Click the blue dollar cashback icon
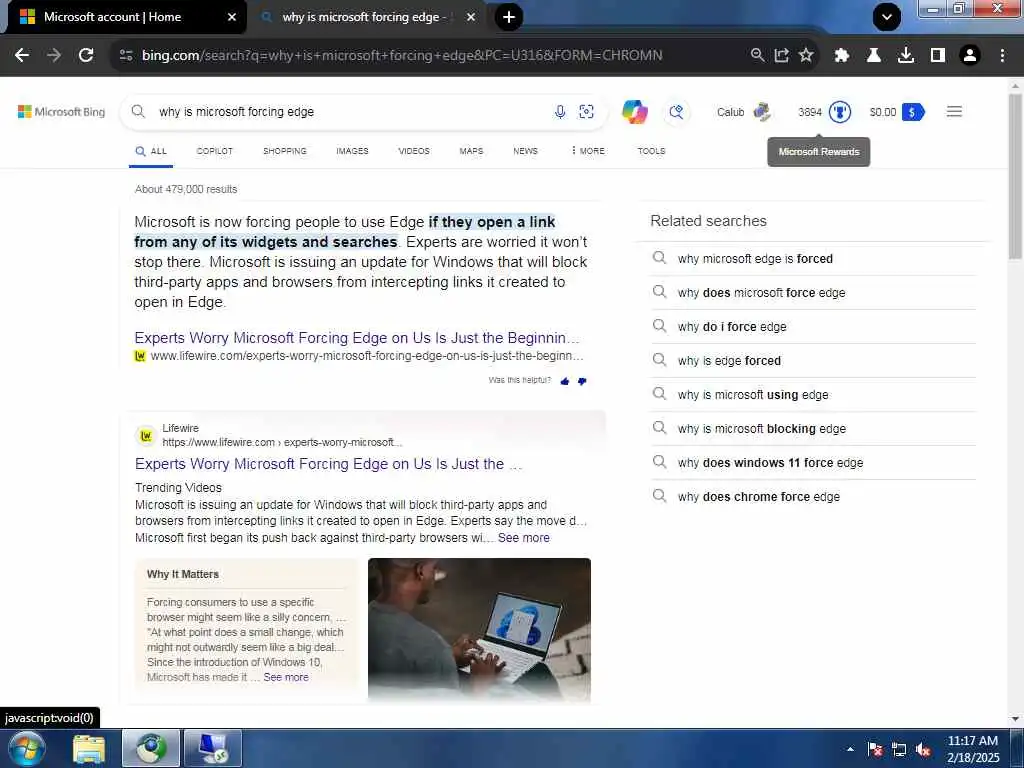 913,112
